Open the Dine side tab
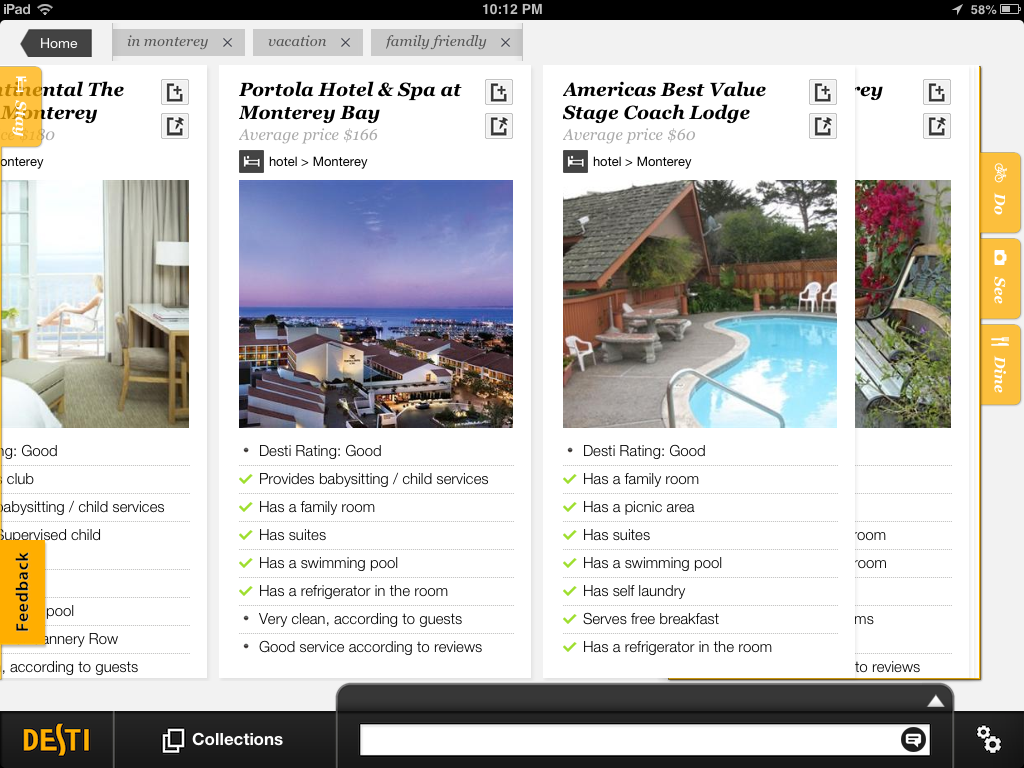 [1000, 364]
